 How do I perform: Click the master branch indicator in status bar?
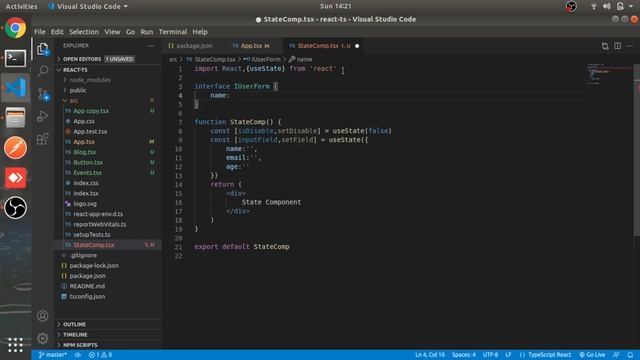pyautogui.click(x=53, y=355)
